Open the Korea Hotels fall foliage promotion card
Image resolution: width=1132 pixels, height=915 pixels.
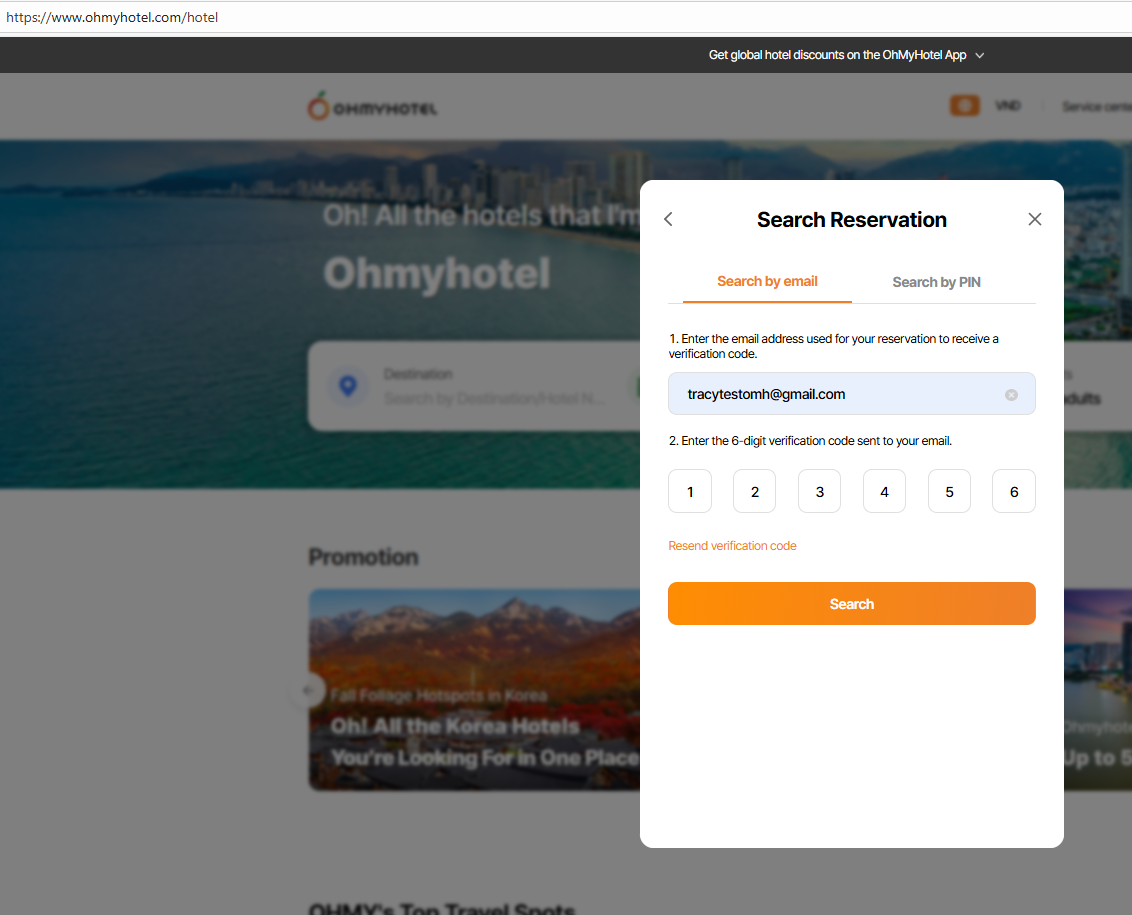pos(474,690)
